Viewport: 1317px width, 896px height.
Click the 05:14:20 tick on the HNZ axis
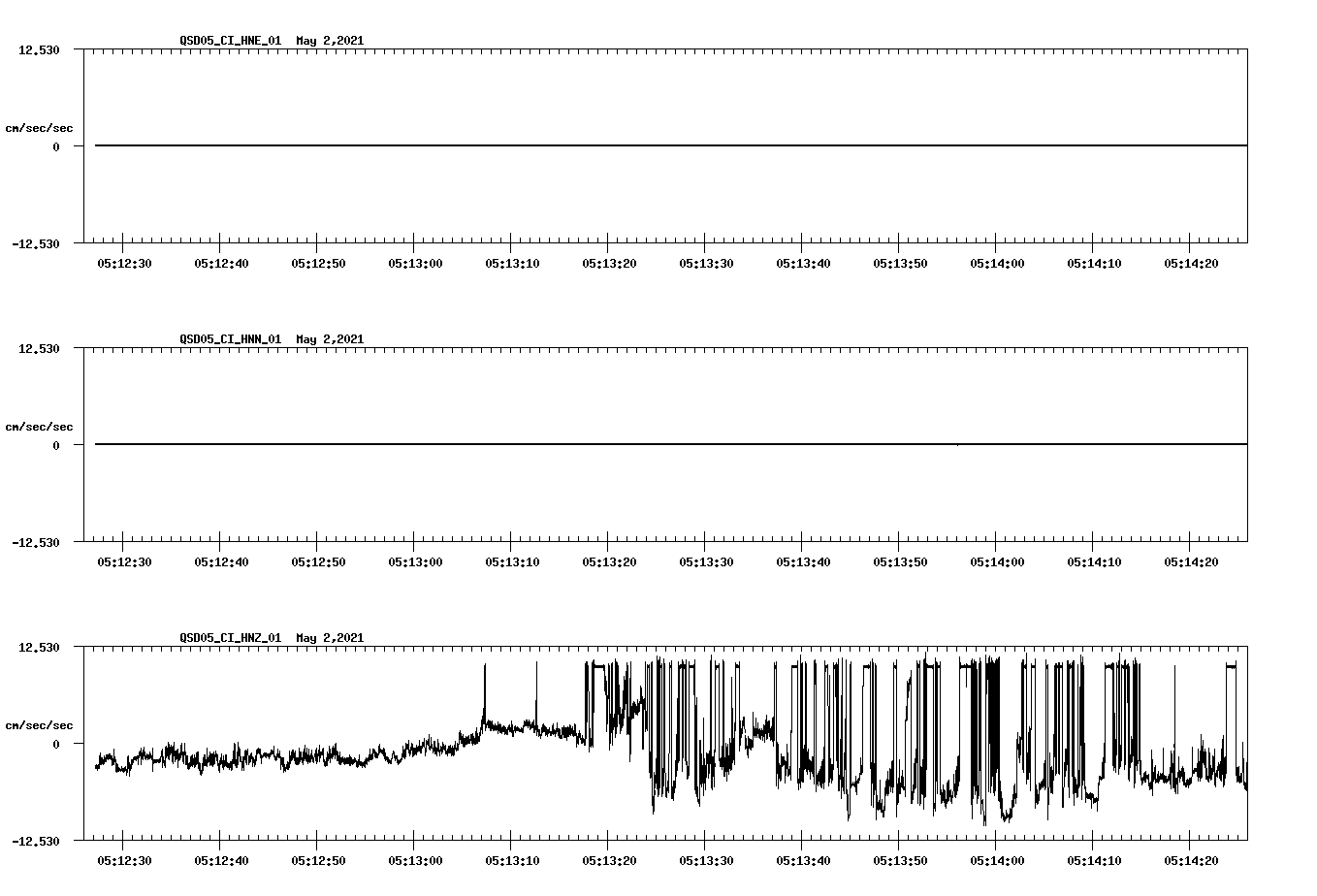tap(1191, 859)
